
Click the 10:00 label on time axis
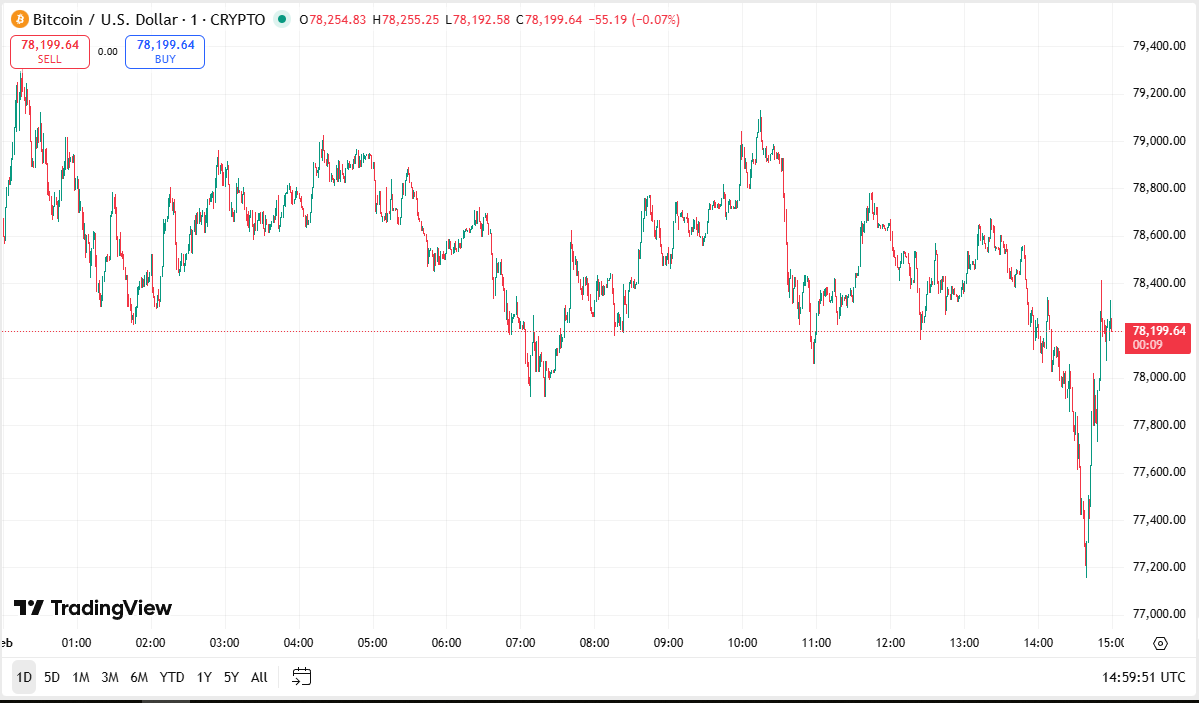743,643
